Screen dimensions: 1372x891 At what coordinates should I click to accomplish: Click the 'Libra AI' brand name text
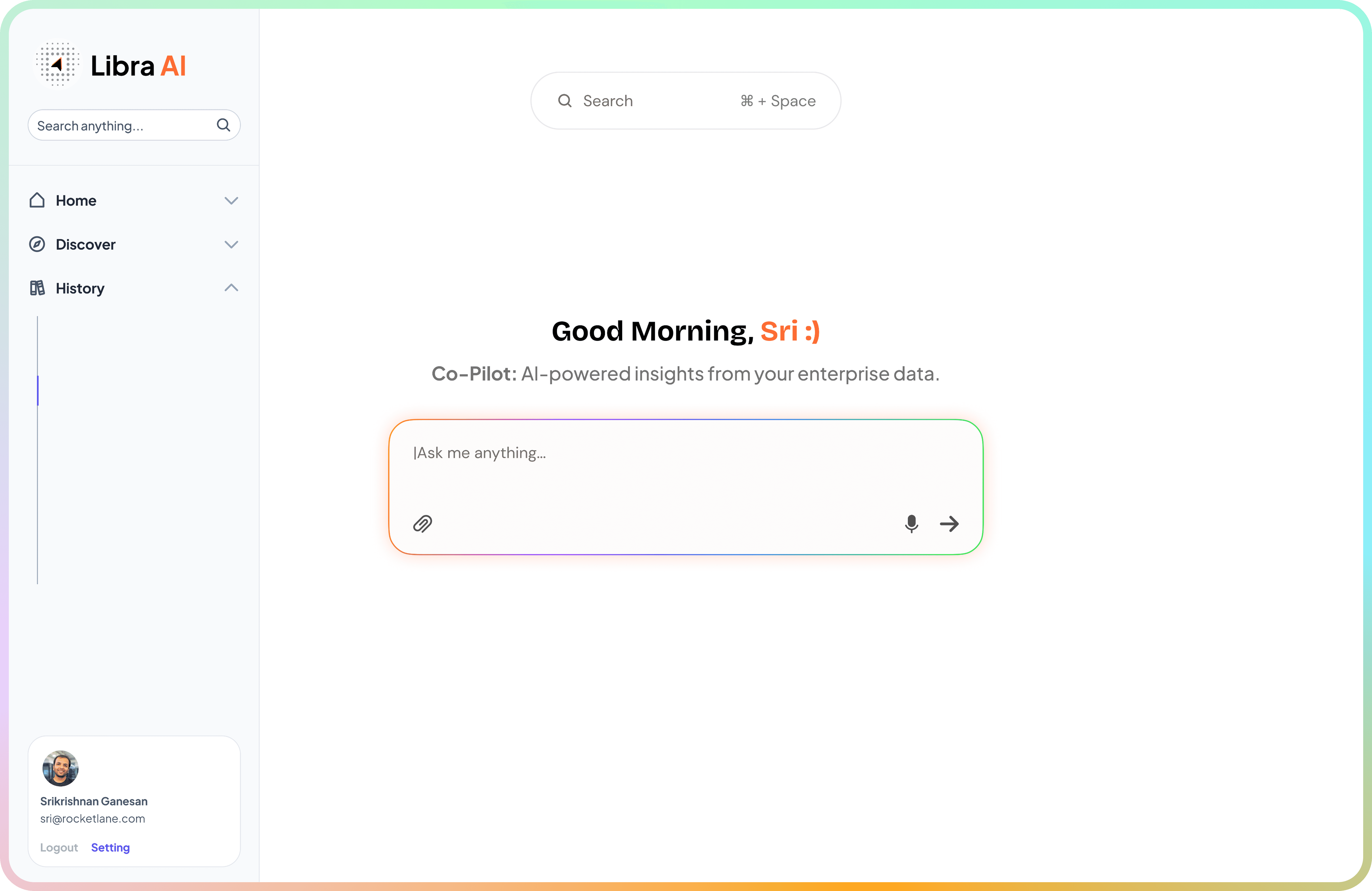[x=138, y=66]
